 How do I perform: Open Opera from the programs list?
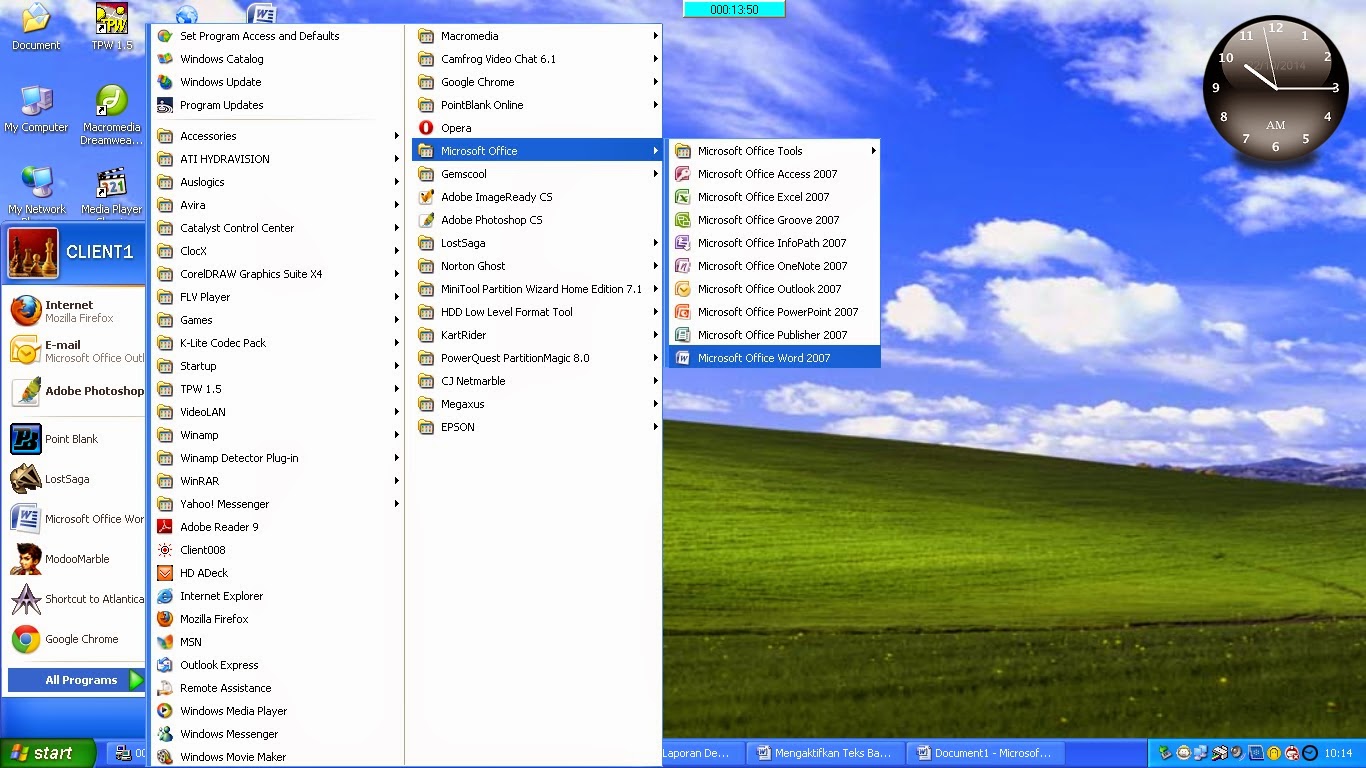(537, 128)
